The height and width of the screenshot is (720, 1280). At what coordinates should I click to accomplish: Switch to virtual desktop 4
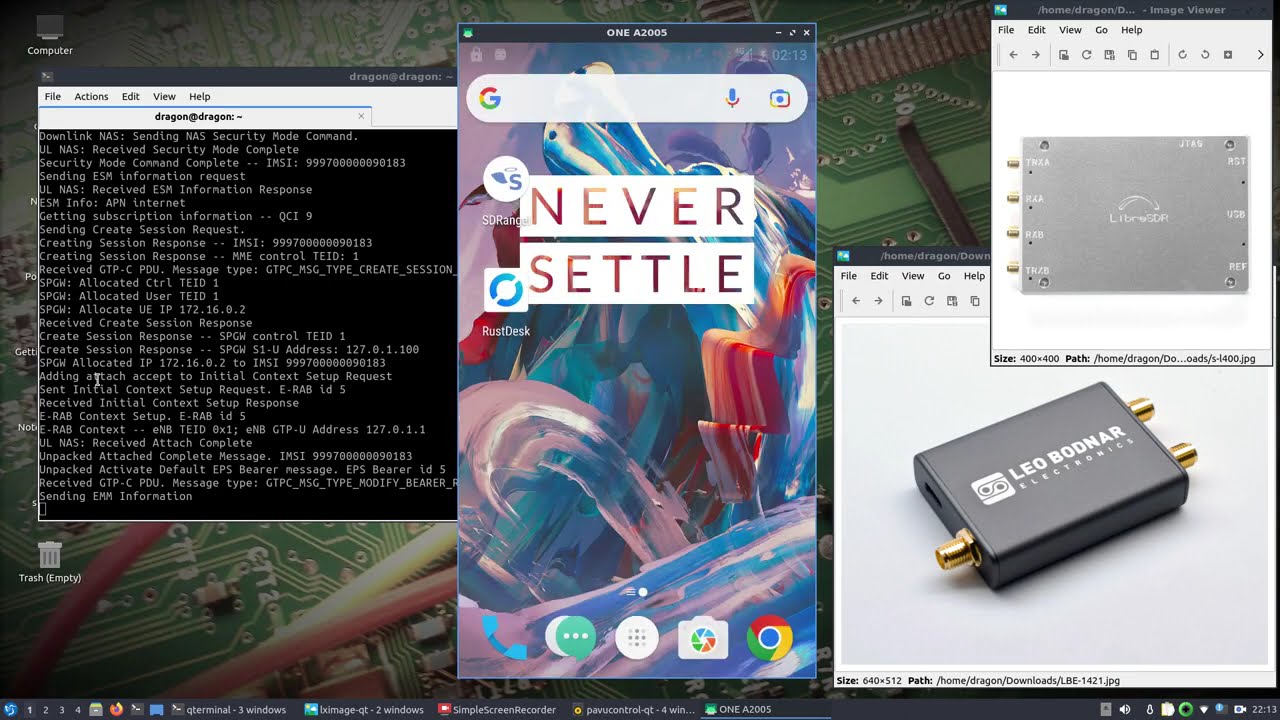click(x=78, y=710)
